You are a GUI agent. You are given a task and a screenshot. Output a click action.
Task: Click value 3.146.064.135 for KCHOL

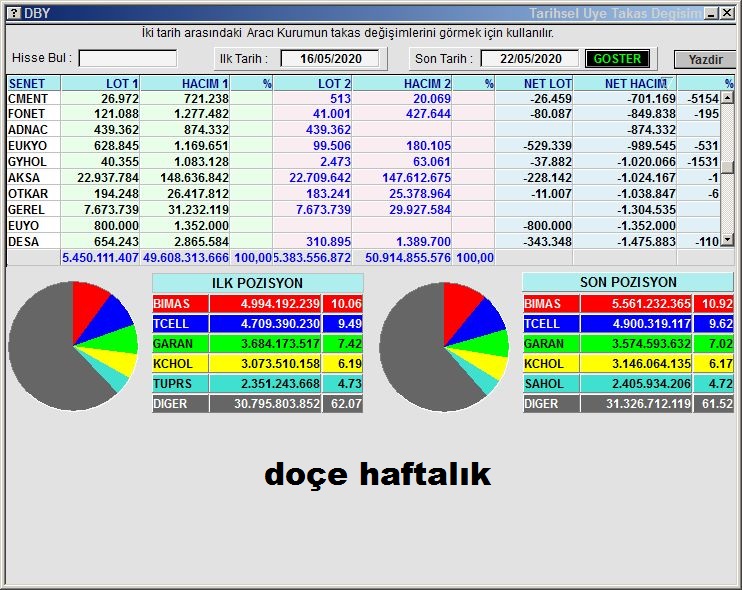pos(651,364)
